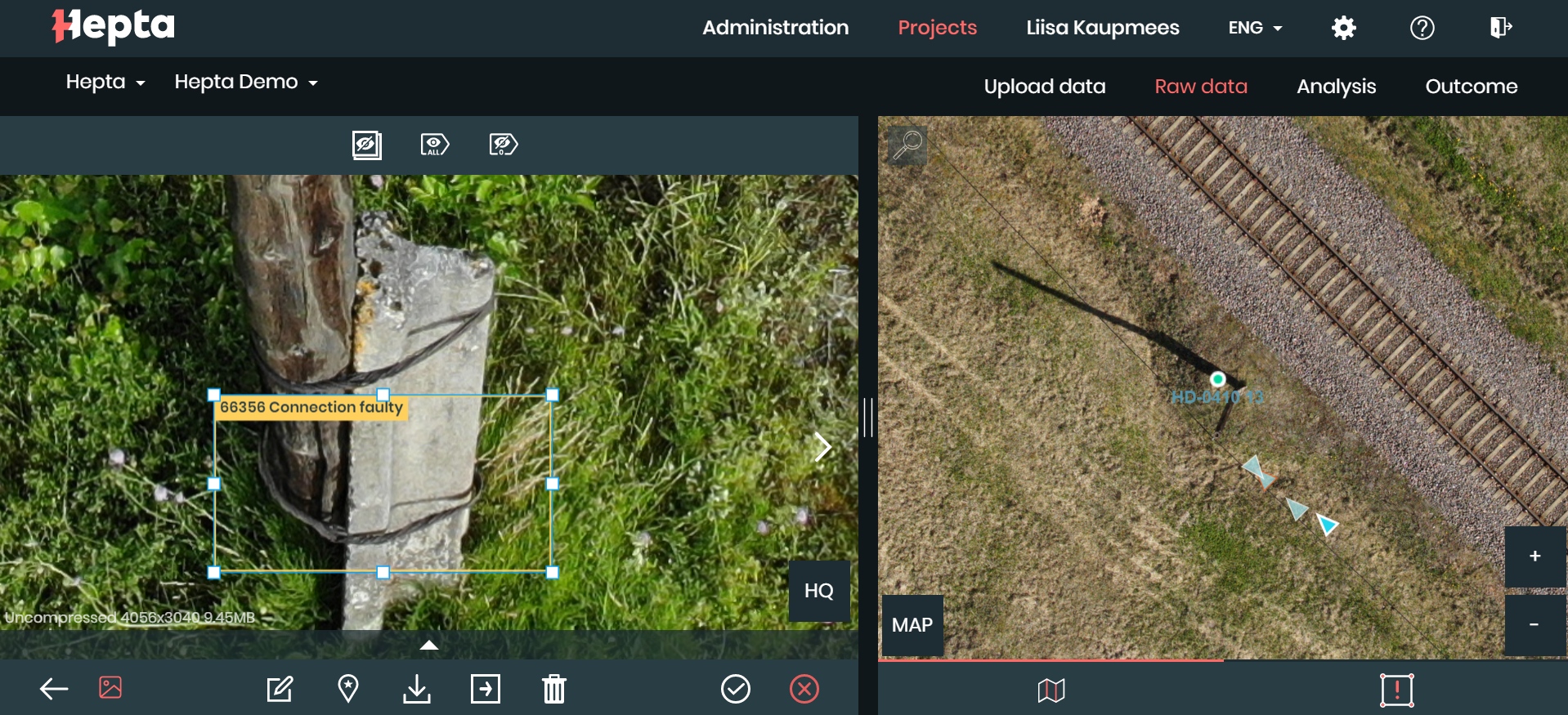Click the Uncompressed 4056x3040 9.45MB text
Screen dimensions: 1568x715
coord(130,618)
